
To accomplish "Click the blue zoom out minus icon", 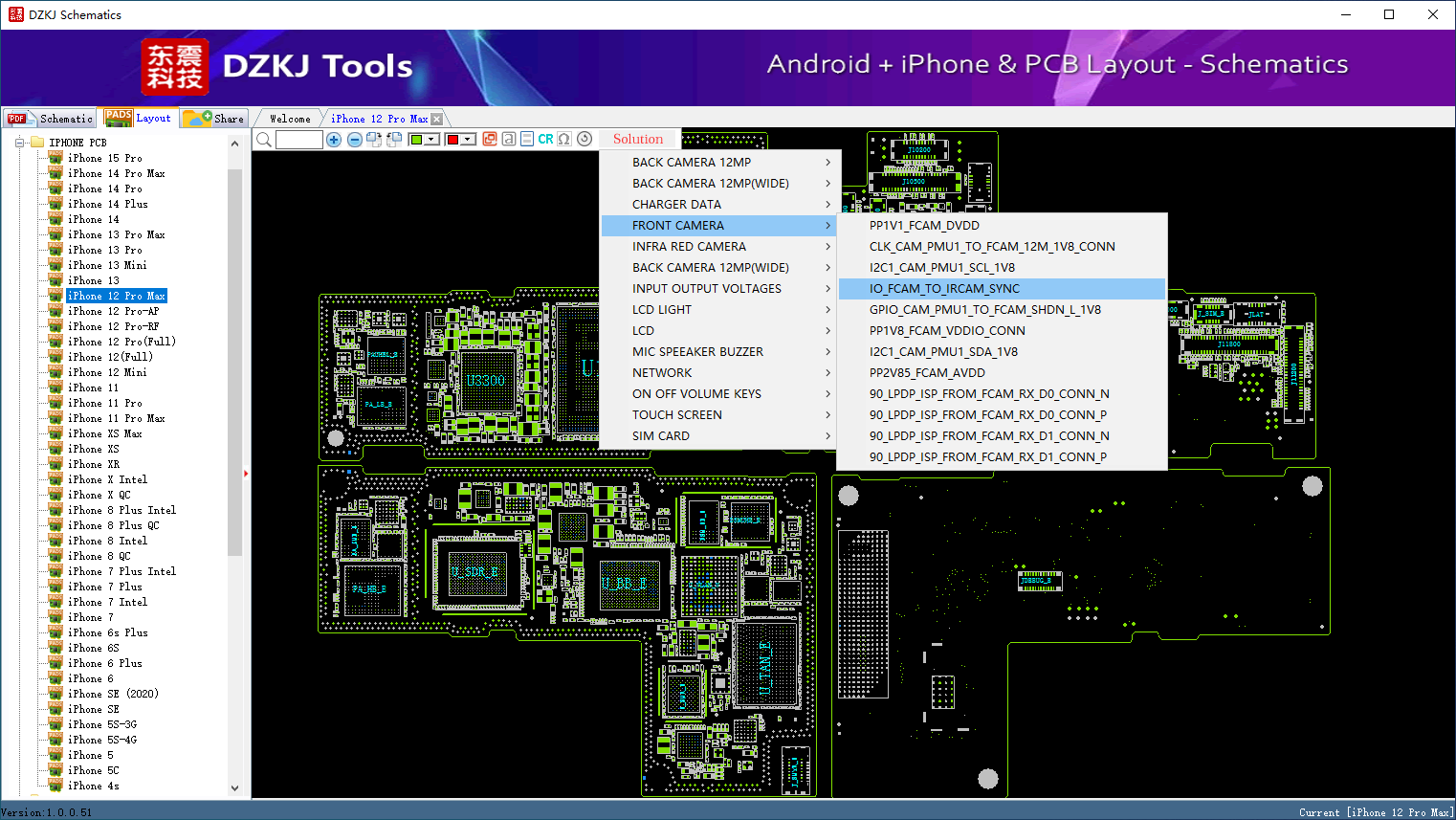I will pos(355,140).
